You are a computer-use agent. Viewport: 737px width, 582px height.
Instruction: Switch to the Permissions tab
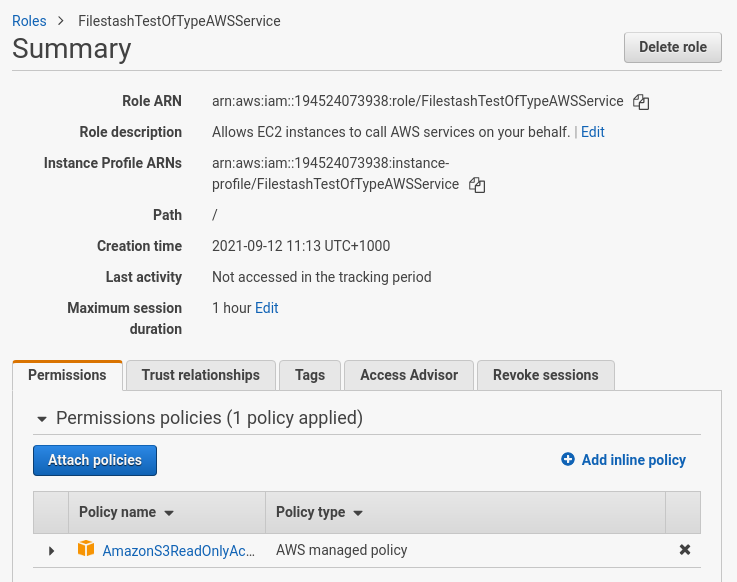[x=67, y=375]
